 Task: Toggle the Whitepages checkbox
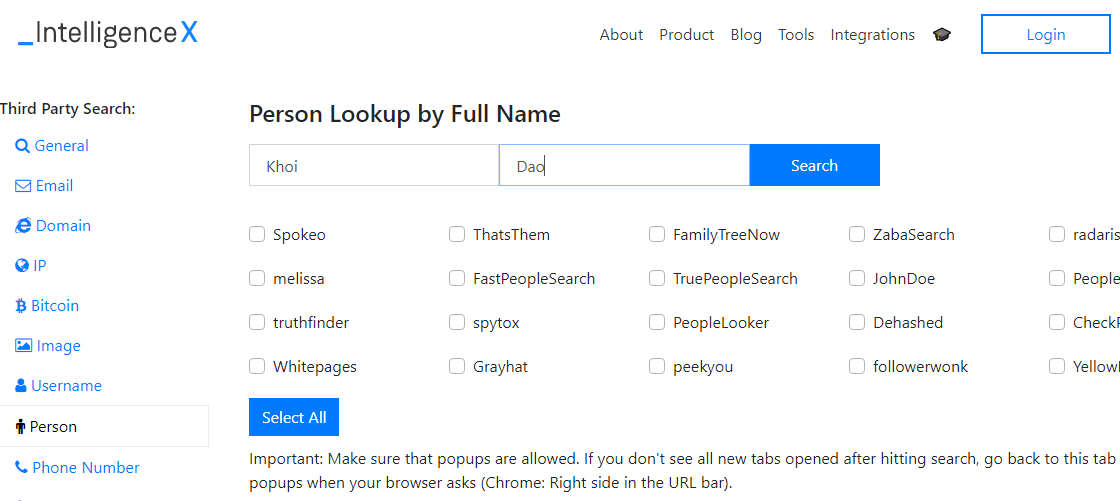tap(257, 367)
